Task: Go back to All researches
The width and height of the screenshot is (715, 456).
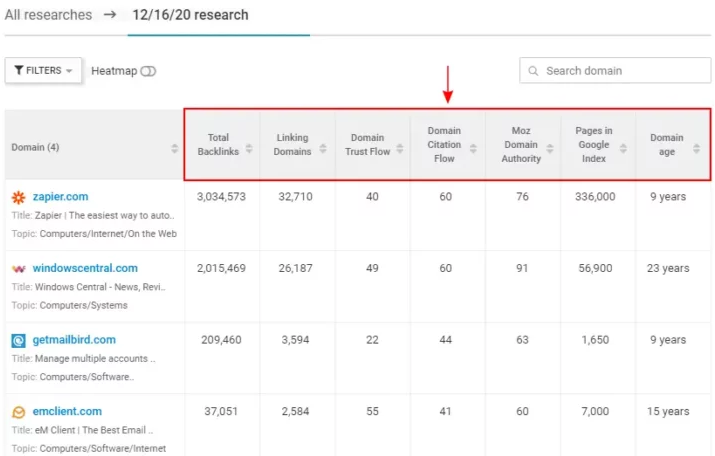Action: 48,15
